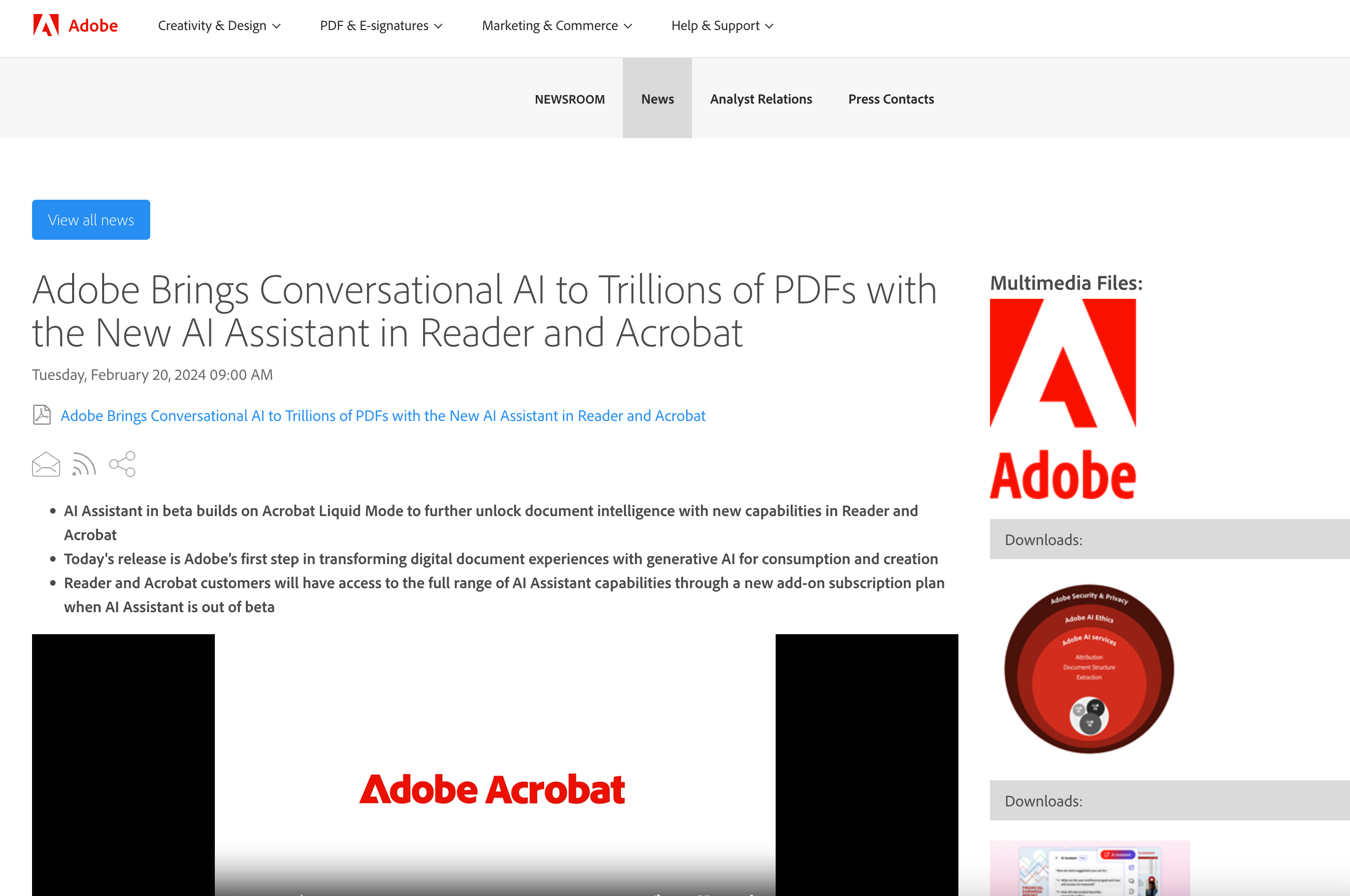Click the View all news button
The width and height of the screenshot is (1350, 896).
tap(90, 219)
